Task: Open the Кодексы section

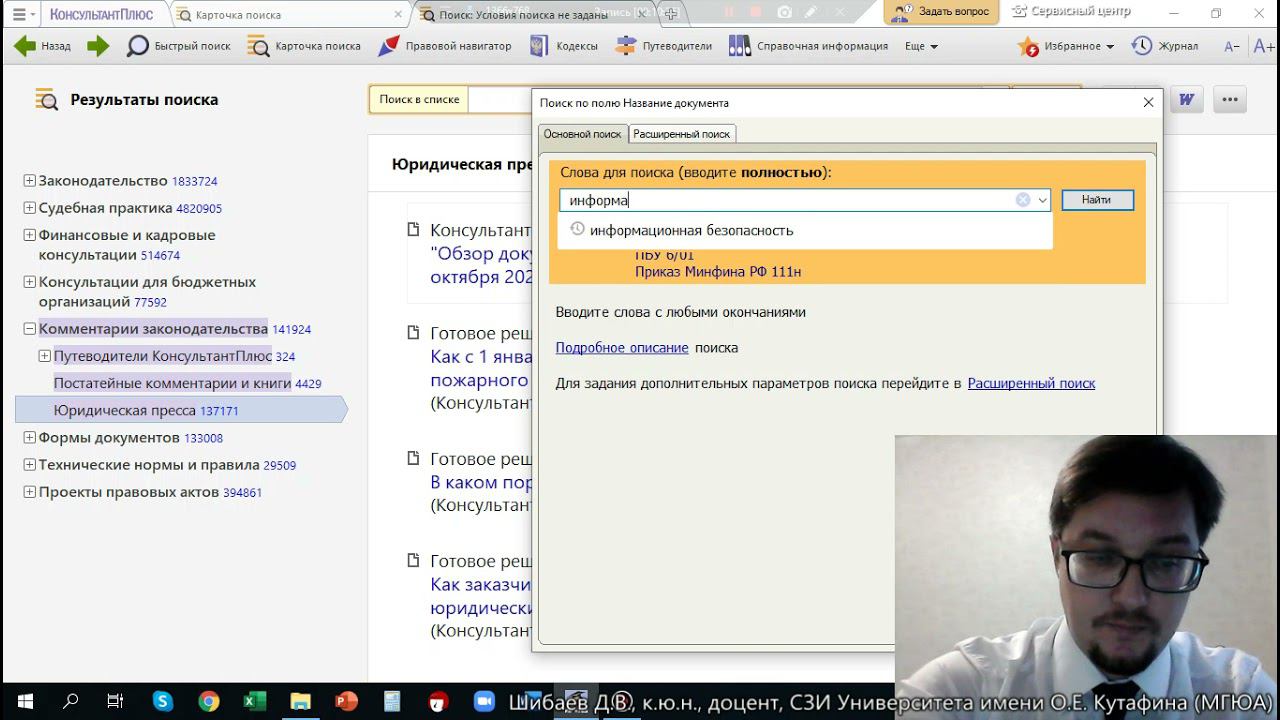Action: pyautogui.click(x=563, y=46)
